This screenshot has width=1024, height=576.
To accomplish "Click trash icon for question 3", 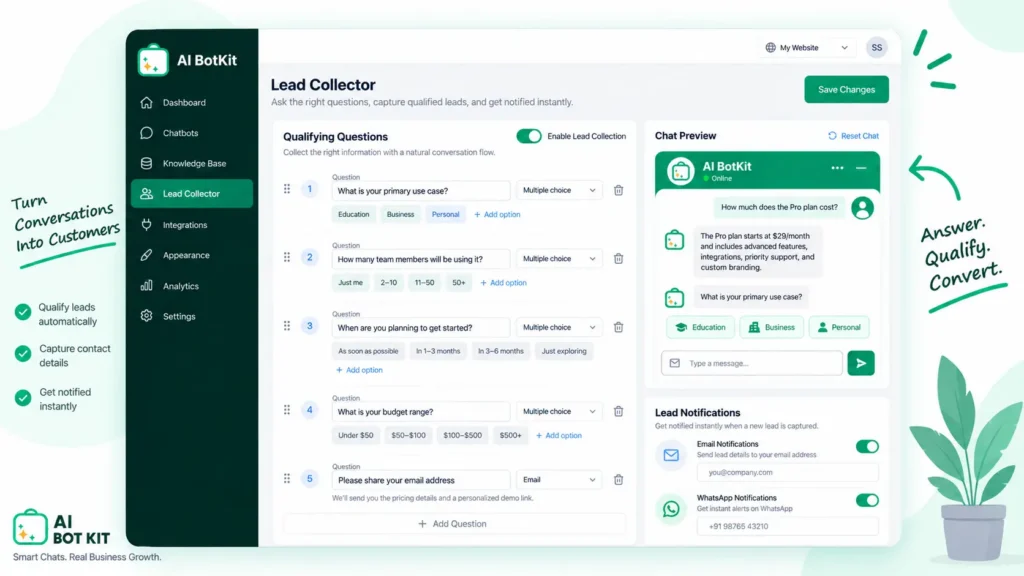I will (618, 327).
